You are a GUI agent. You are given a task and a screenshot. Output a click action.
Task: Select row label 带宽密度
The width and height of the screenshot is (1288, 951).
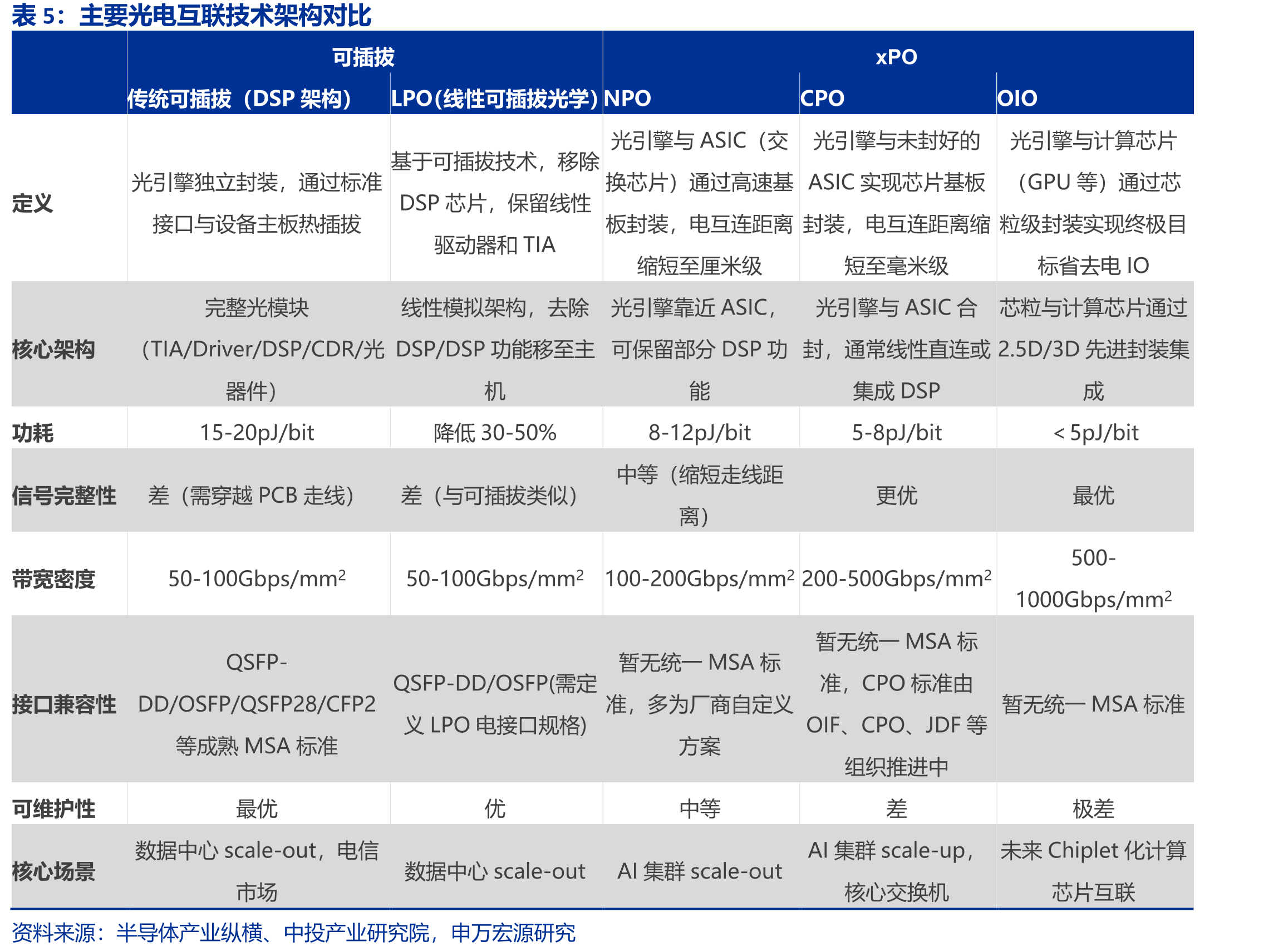(x=53, y=579)
